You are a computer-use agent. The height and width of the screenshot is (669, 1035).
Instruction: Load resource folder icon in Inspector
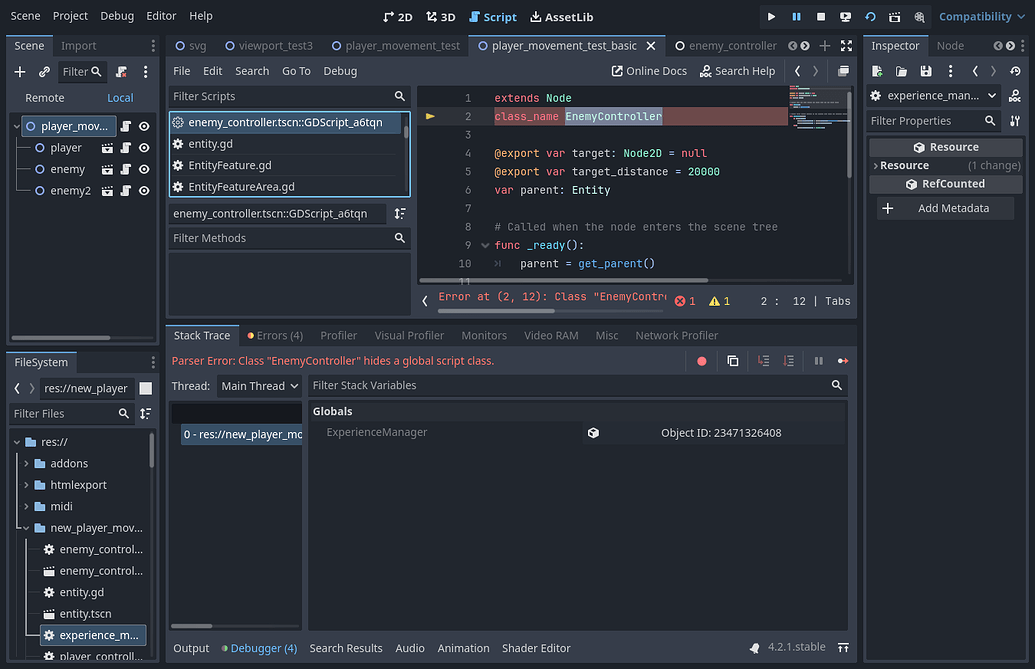coord(901,71)
